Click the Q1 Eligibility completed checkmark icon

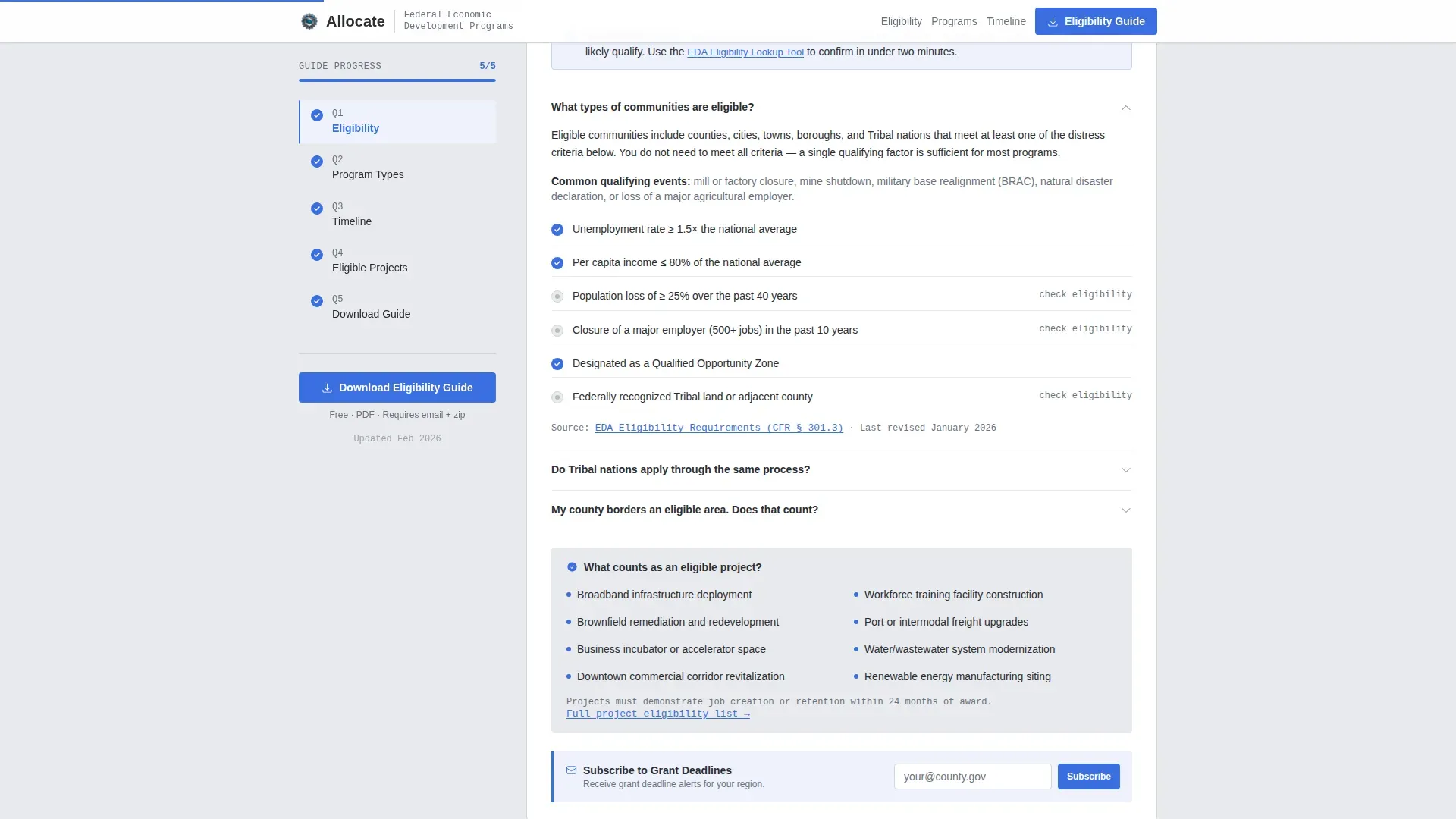click(317, 115)
